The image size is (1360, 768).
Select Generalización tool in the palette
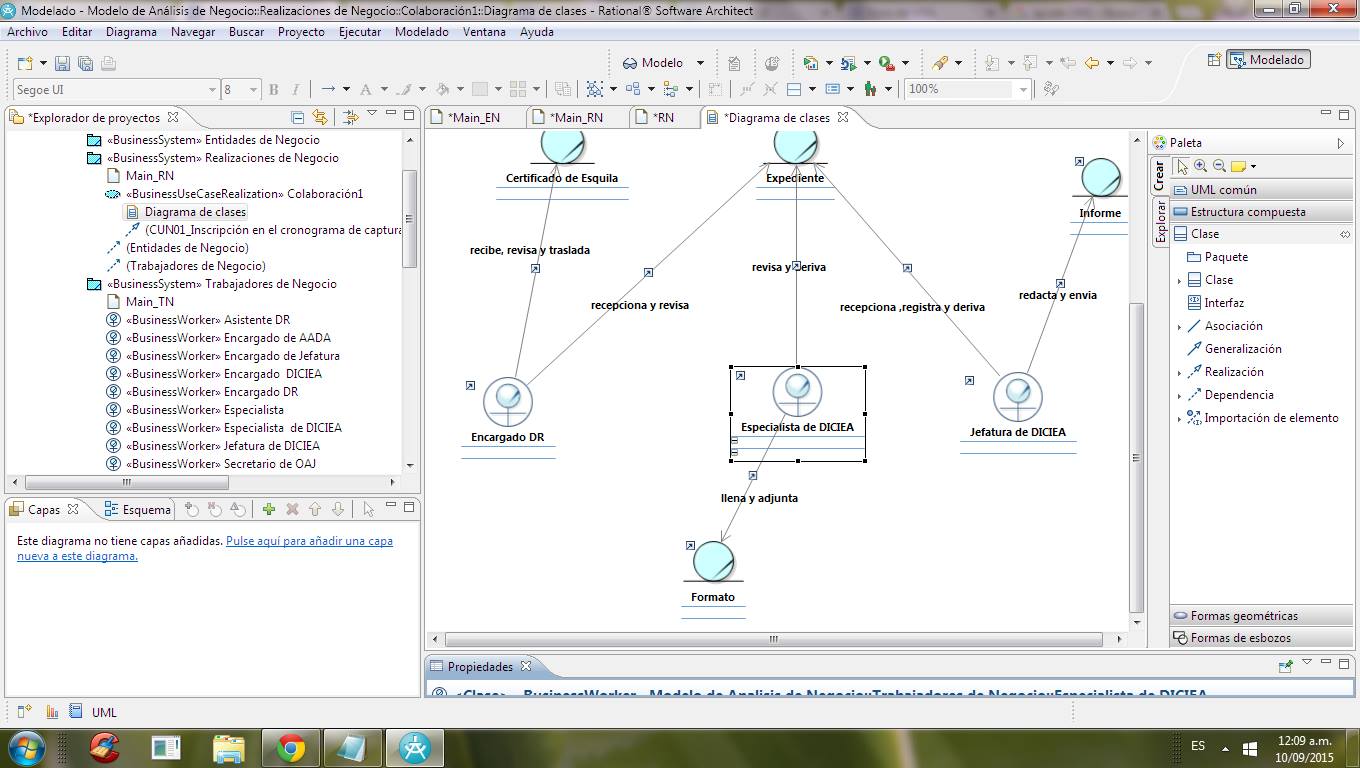[x=1242, y=349]
